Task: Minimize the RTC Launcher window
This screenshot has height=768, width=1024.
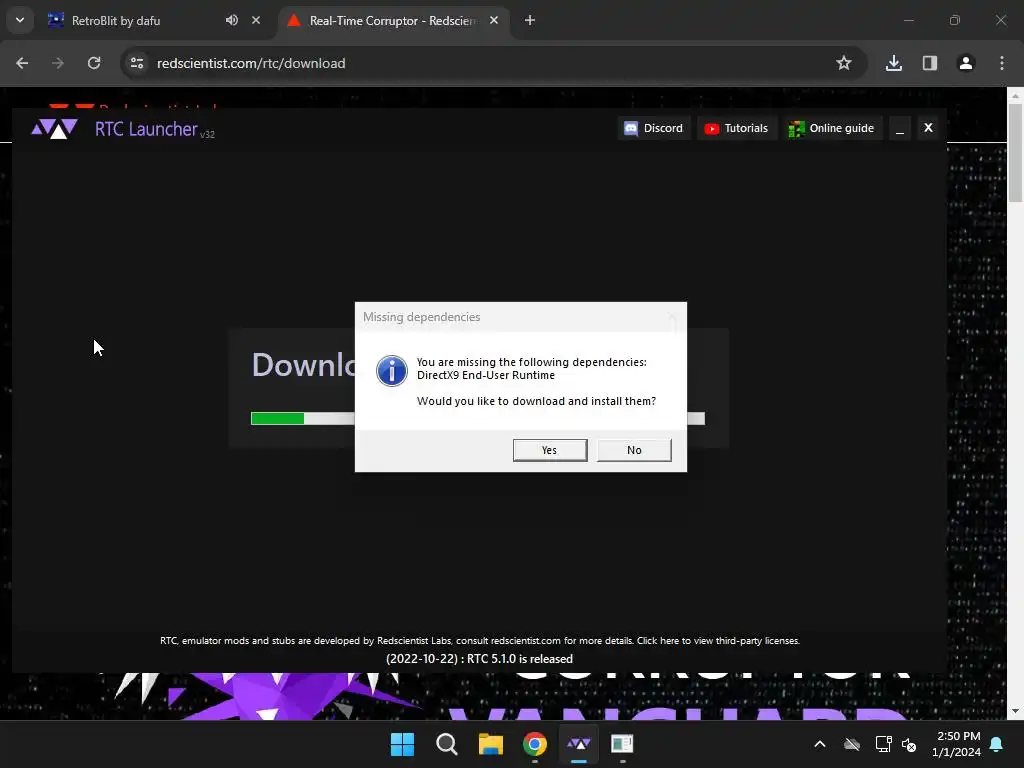Action: point(900,128)
